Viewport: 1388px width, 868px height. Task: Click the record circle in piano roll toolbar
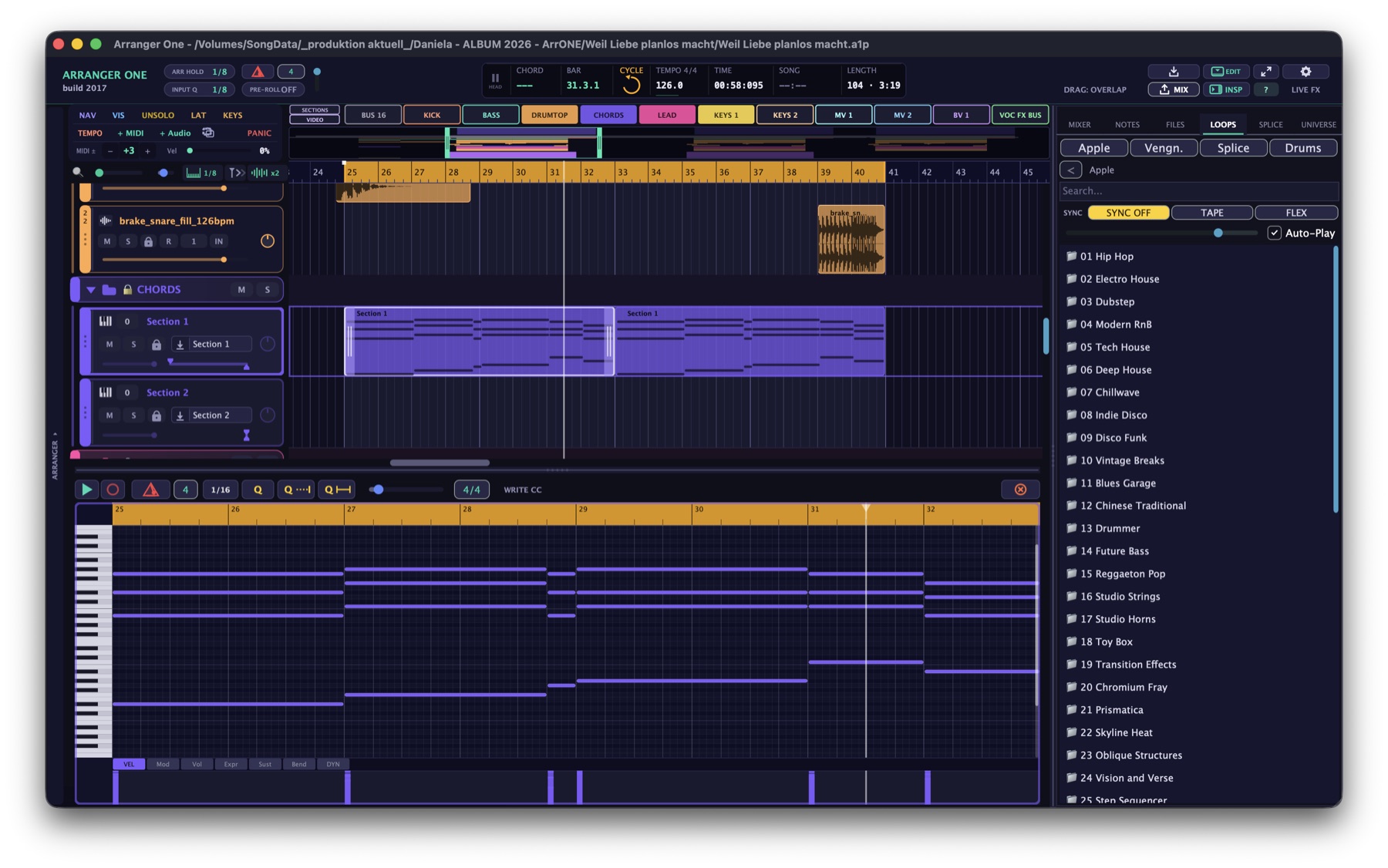click(113, 490)
